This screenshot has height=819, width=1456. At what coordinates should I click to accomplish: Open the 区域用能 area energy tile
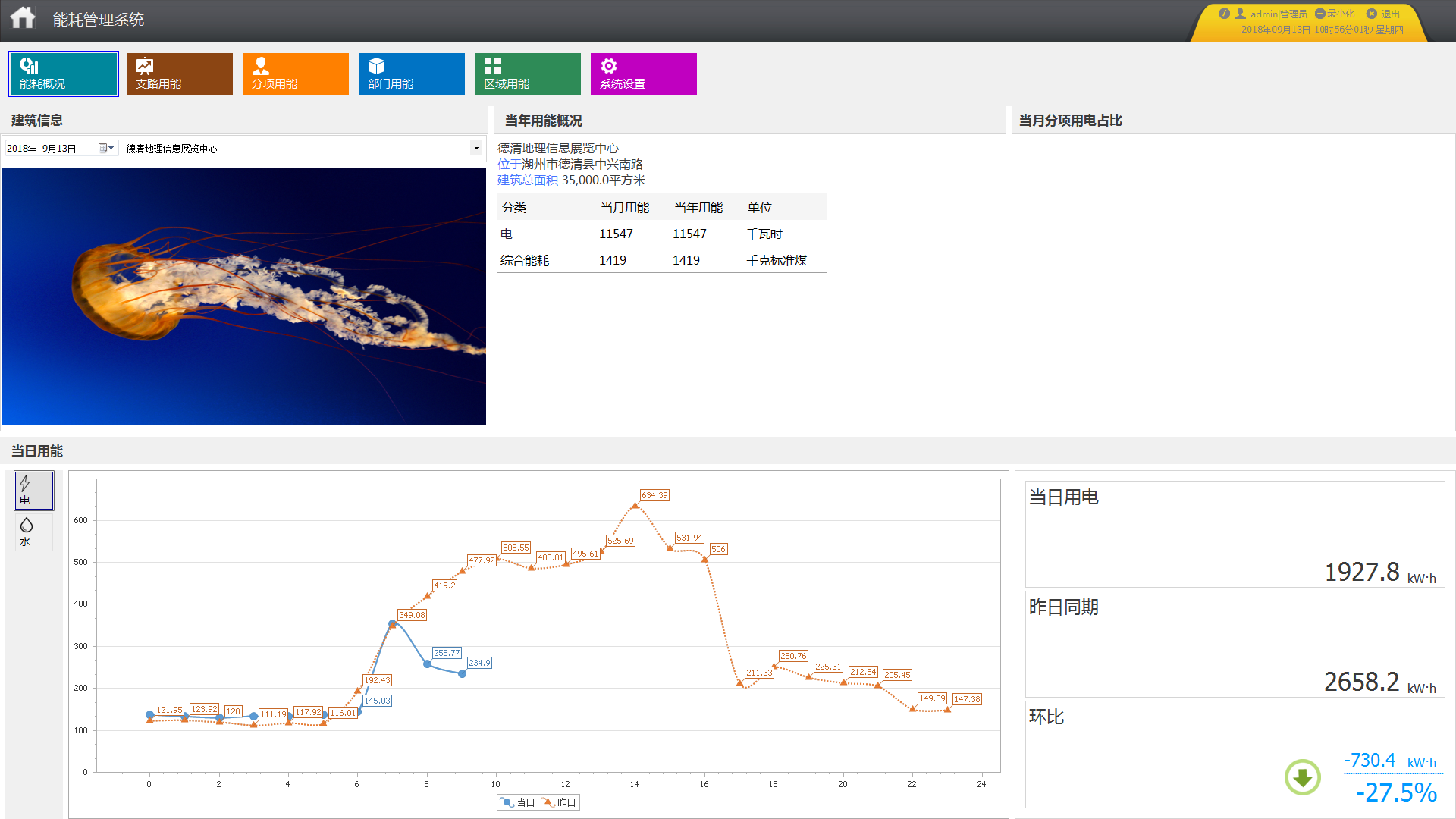pos(528,74)
